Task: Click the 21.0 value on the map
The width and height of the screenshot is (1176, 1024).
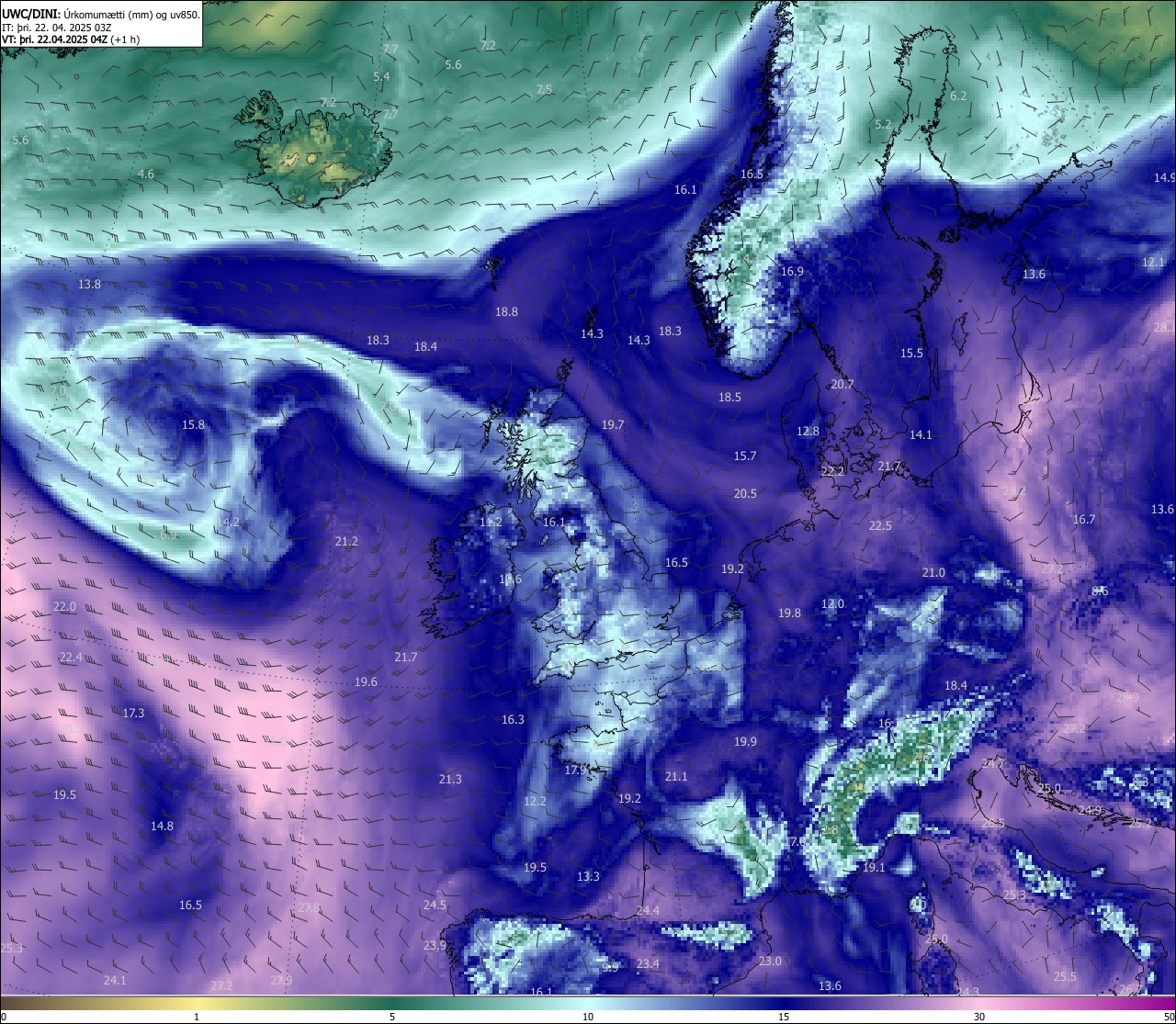Action: coord(933,573)
